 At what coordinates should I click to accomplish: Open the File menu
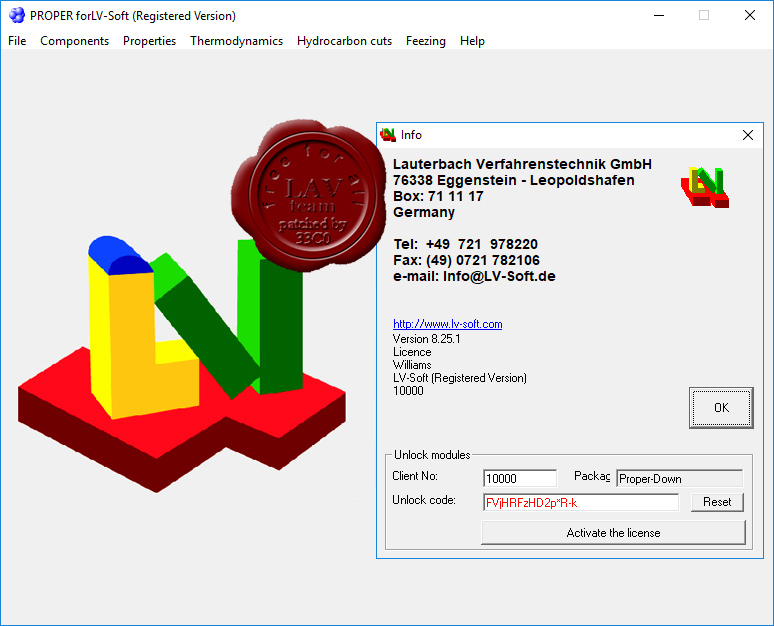17,41
